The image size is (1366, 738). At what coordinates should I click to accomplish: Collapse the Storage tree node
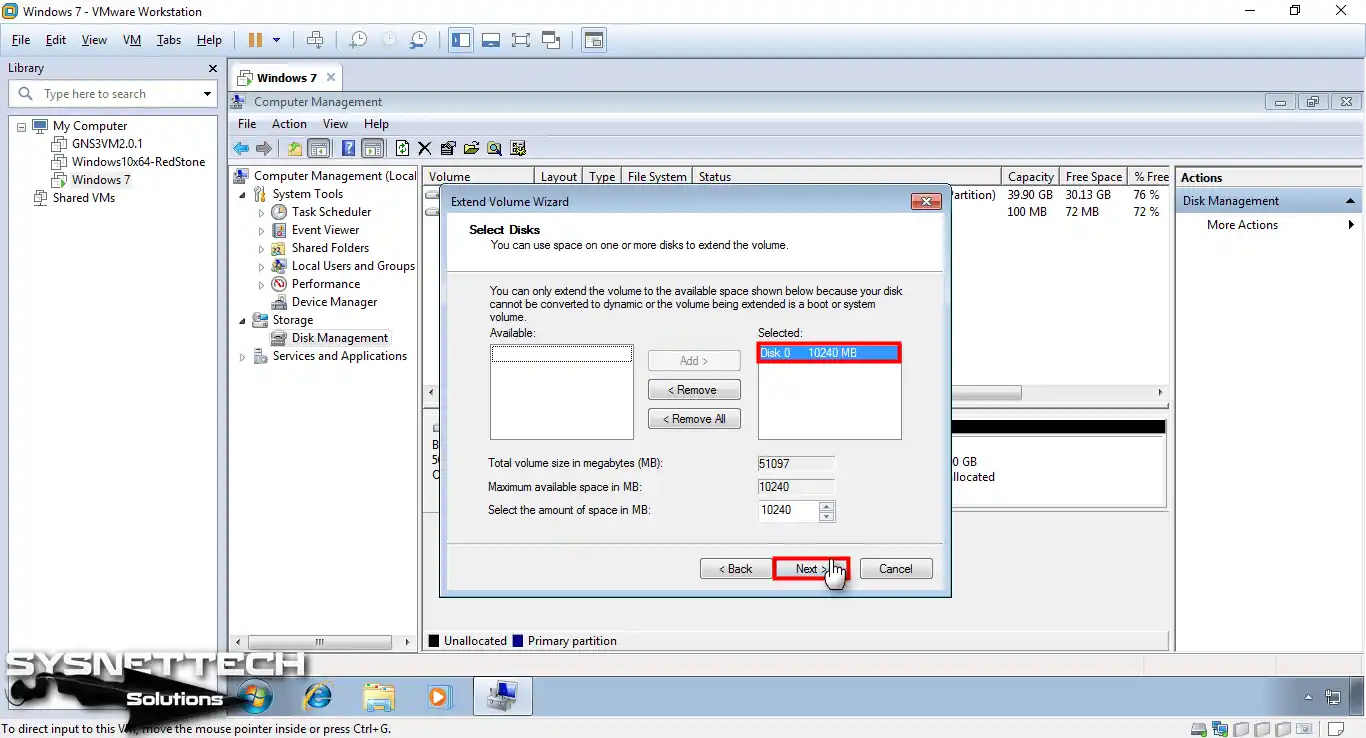[243, 321]
